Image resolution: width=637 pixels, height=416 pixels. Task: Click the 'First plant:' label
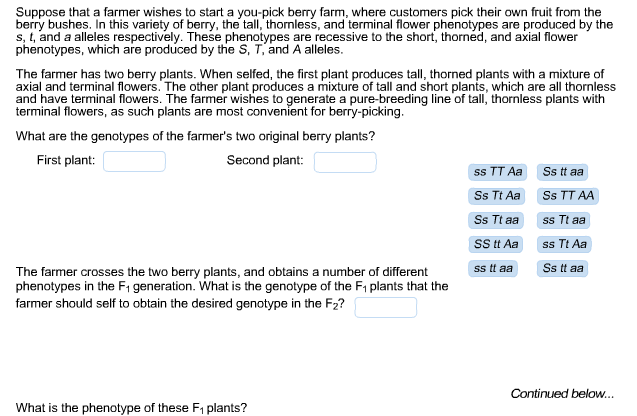[x=66, y=160]
